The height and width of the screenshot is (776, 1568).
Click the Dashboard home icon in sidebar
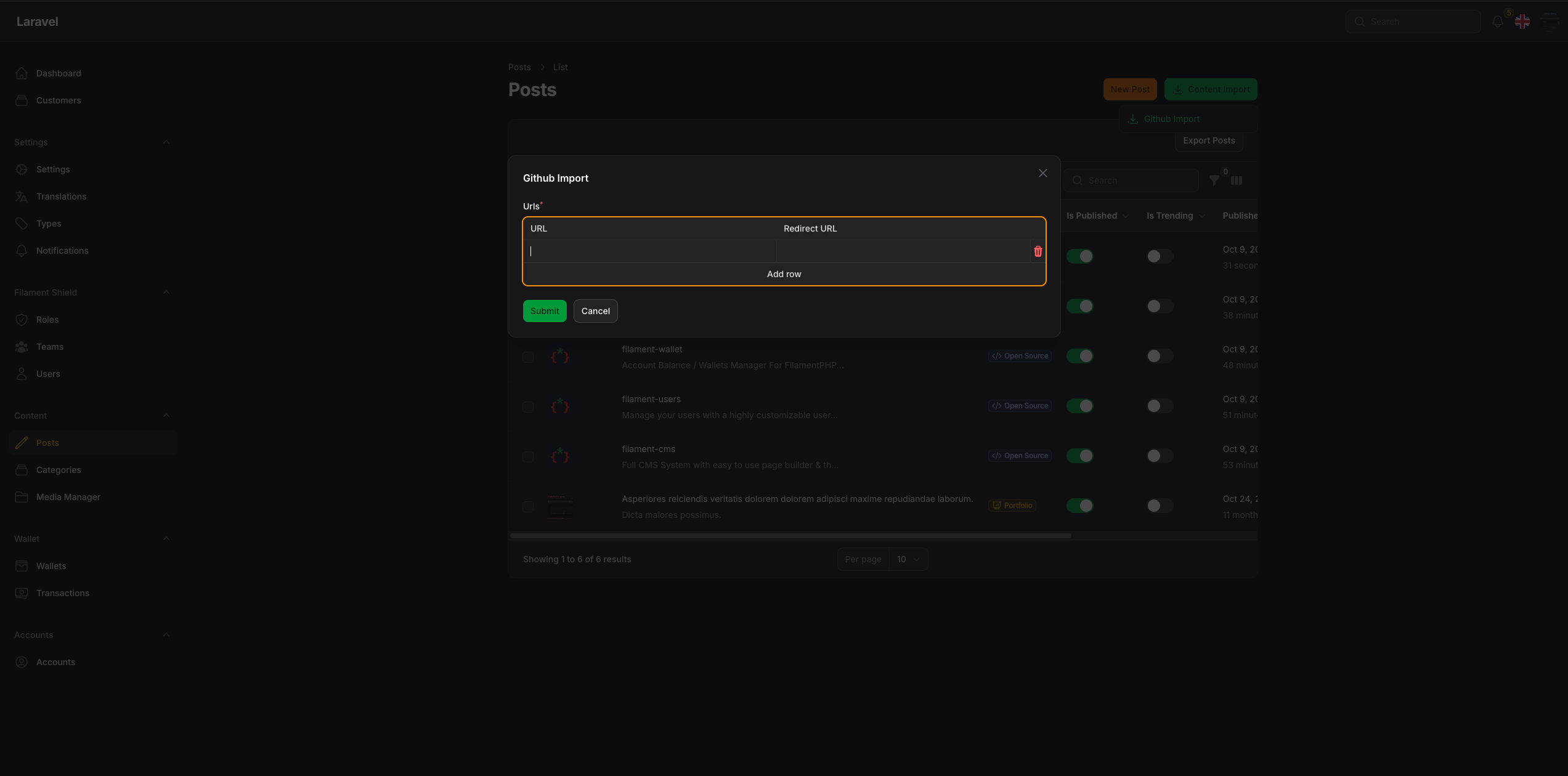(22, 73)
